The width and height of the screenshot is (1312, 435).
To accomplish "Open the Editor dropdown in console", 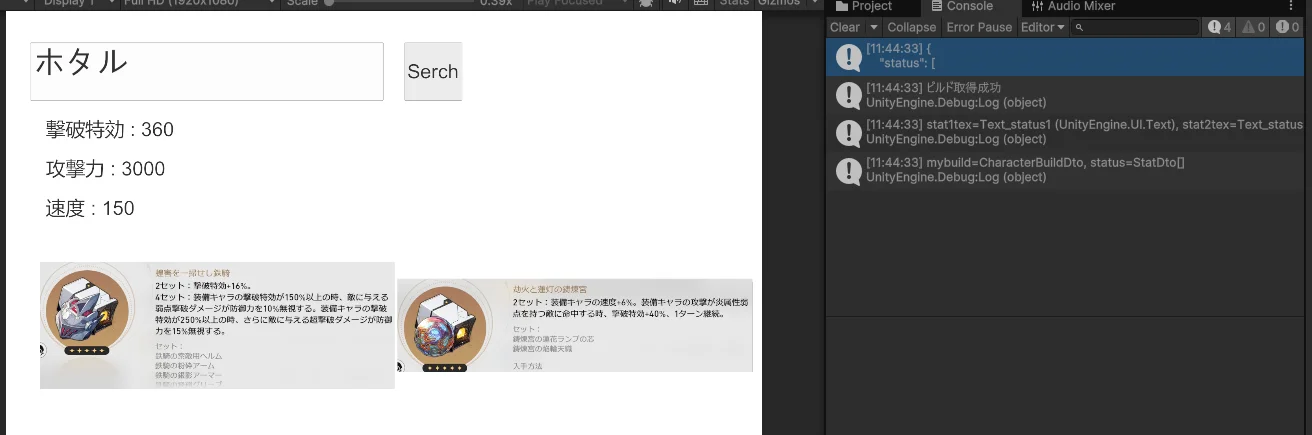I will [x=1043, y=27].
